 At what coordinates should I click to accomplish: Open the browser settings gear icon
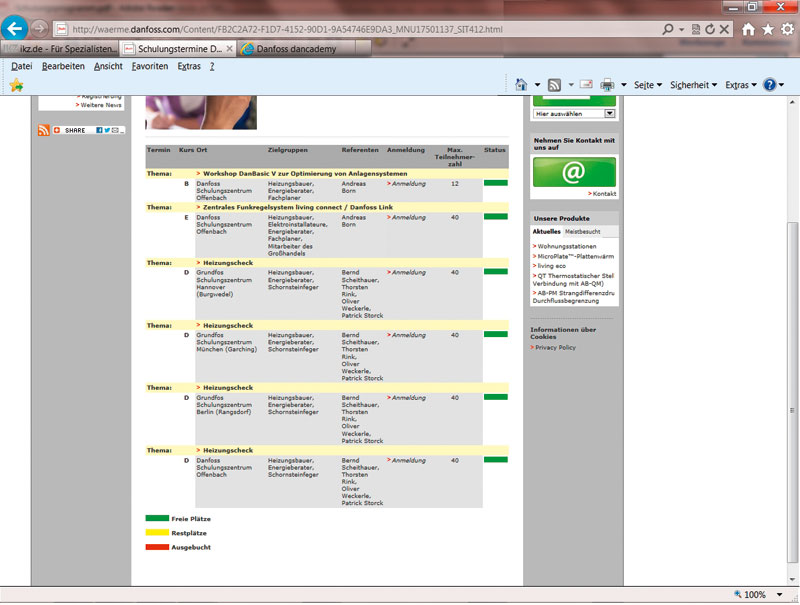coord(787,29)
